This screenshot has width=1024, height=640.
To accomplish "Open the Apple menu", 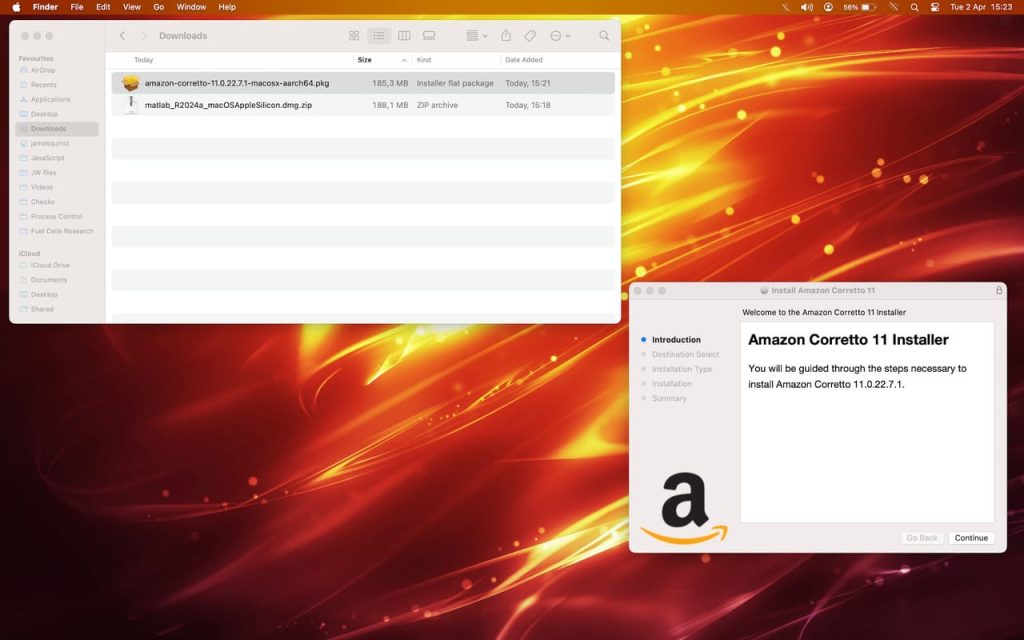I will [16, 7].
